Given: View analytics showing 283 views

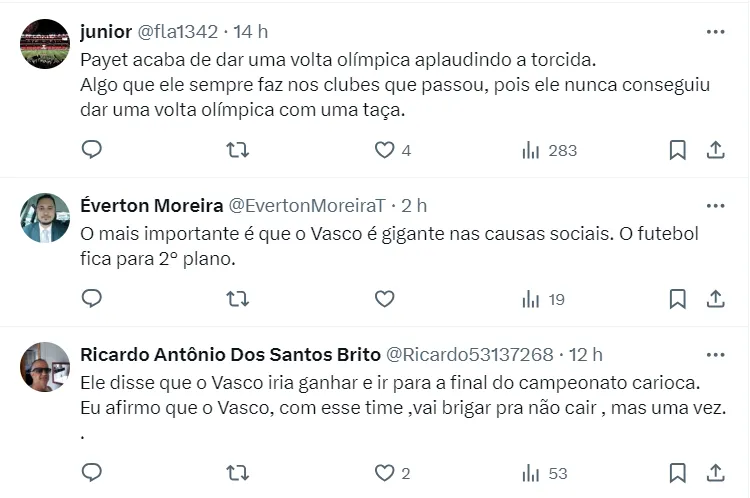Looking at the screenshot, I should 549,150.
